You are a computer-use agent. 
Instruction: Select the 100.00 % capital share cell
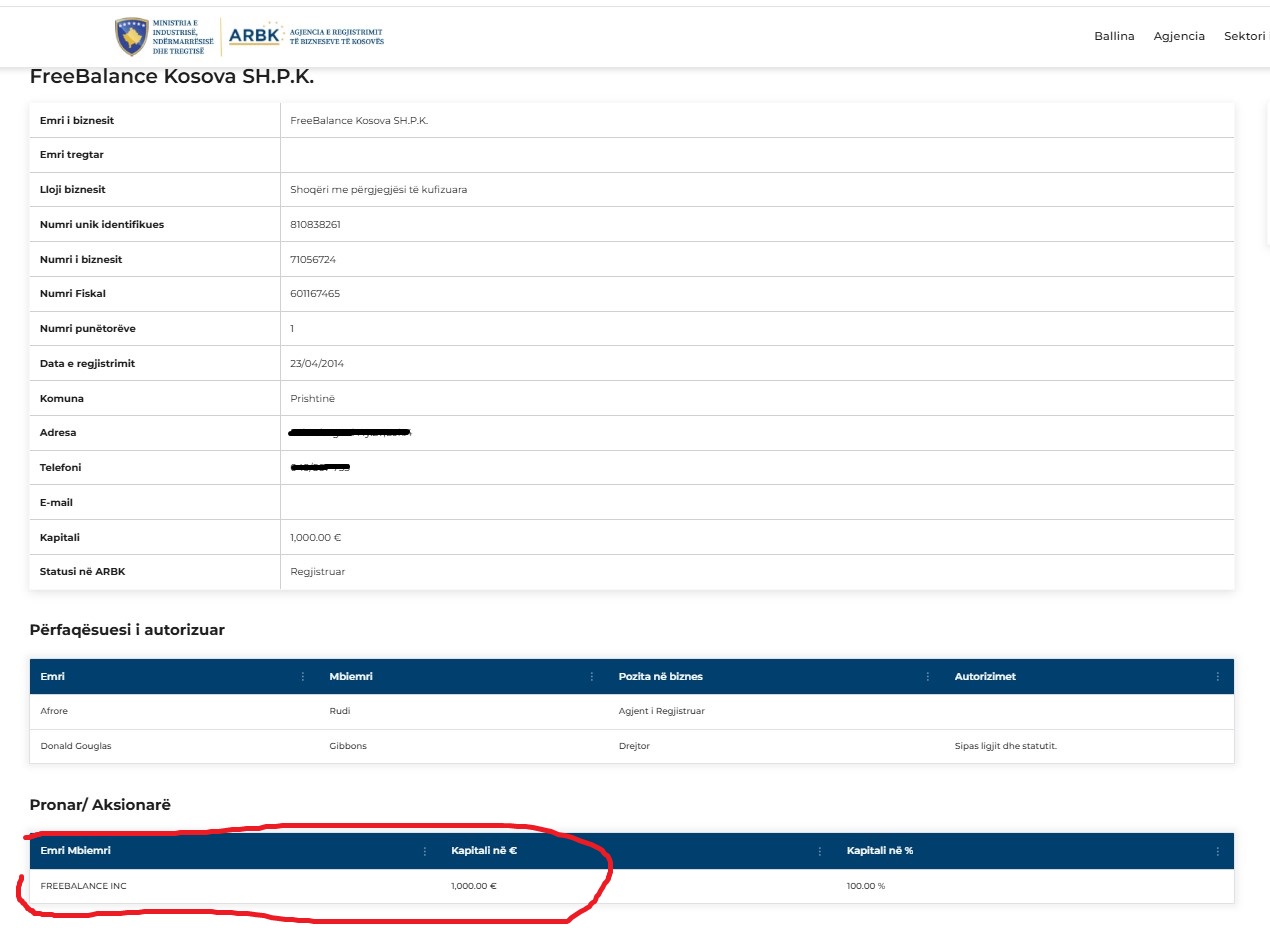coord(866,886)
